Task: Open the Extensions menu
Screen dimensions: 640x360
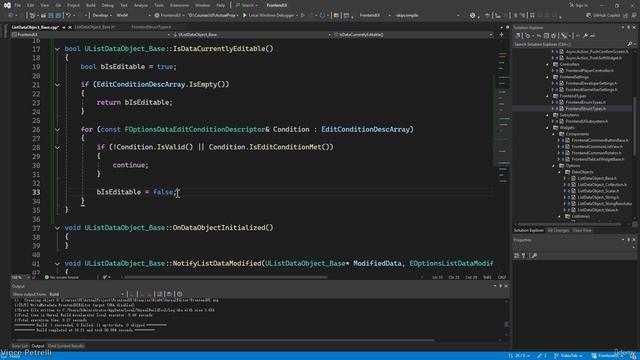Action: pyautogui.click(x=179, y=5)
